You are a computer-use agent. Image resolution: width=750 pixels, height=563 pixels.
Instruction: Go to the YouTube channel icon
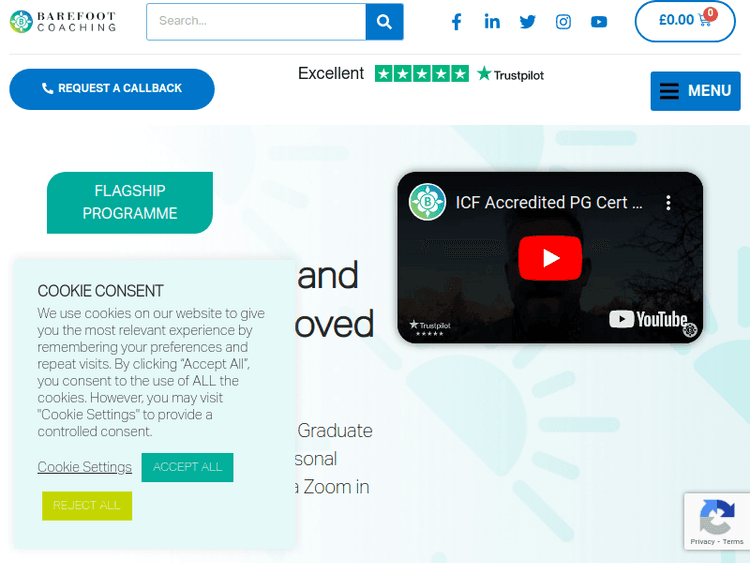(599, 22)
